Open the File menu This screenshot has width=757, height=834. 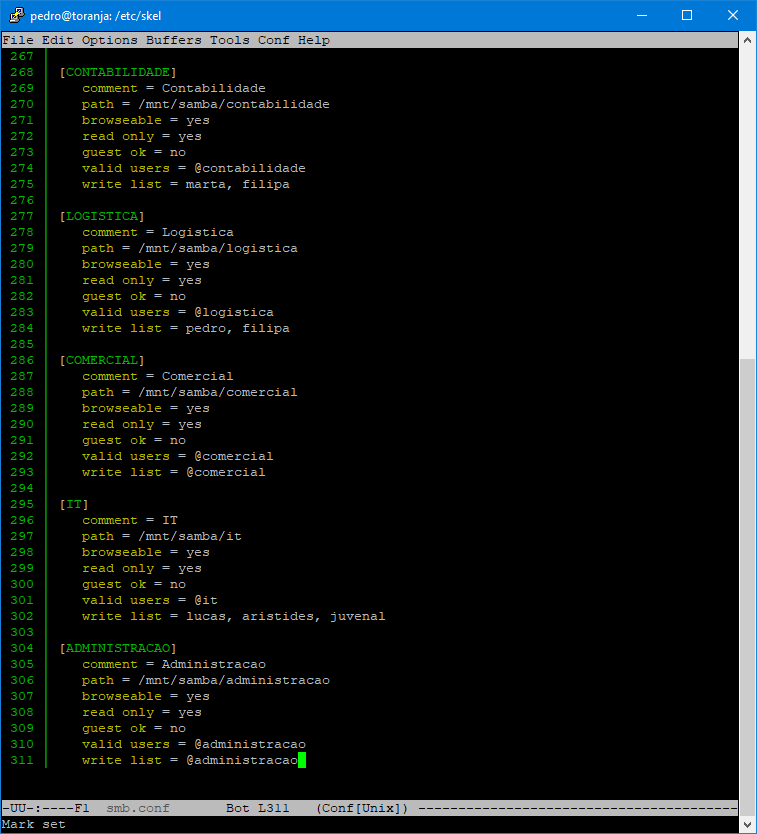tap(18, 40)
